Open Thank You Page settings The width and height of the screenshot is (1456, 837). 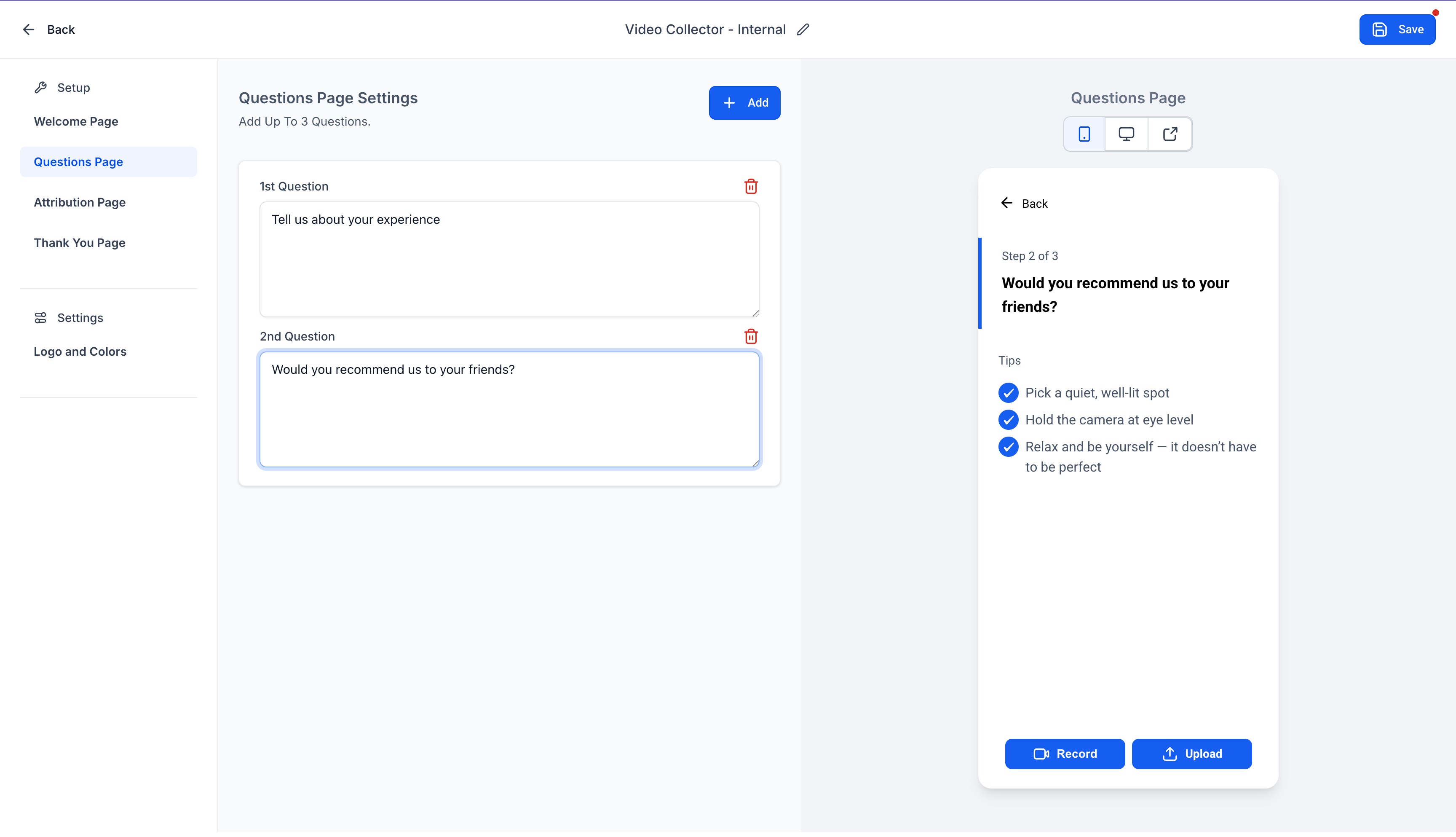(79, 243)
